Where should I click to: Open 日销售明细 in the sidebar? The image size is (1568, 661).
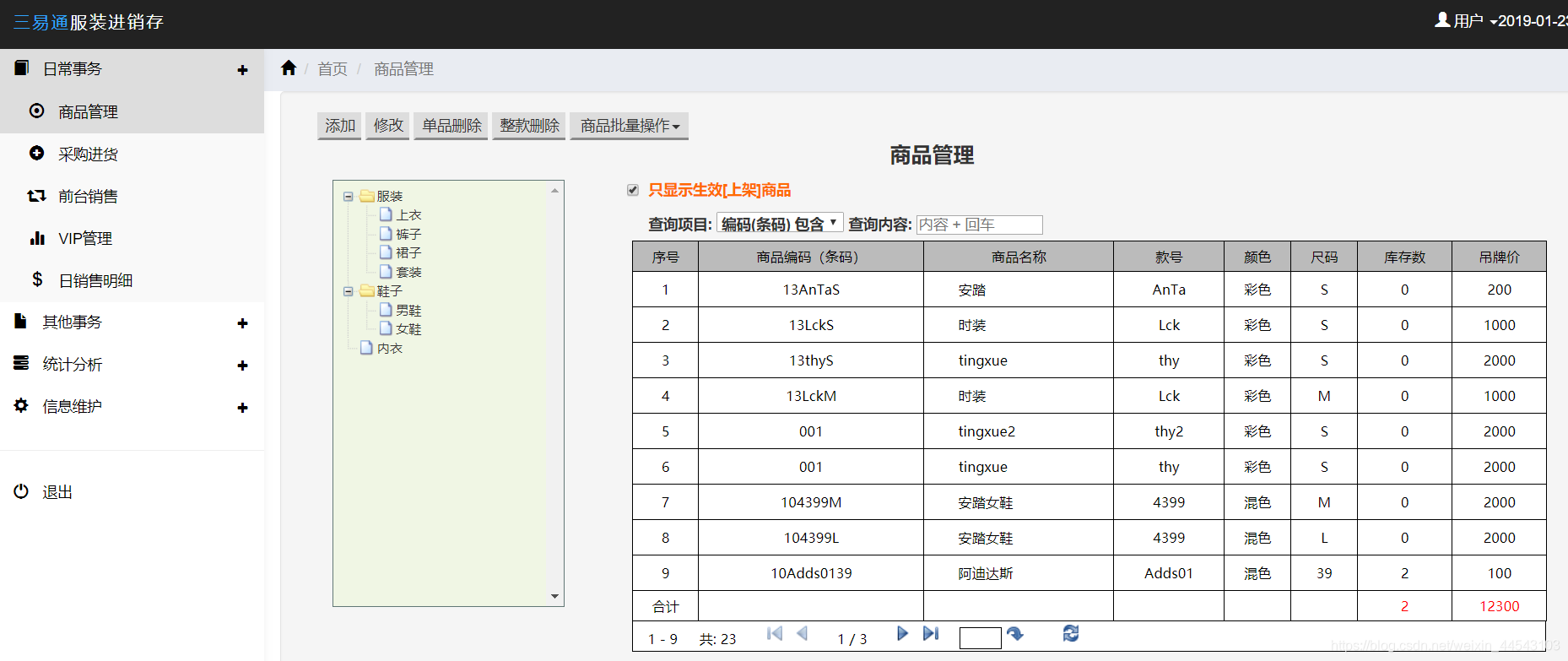pos(95,280)
